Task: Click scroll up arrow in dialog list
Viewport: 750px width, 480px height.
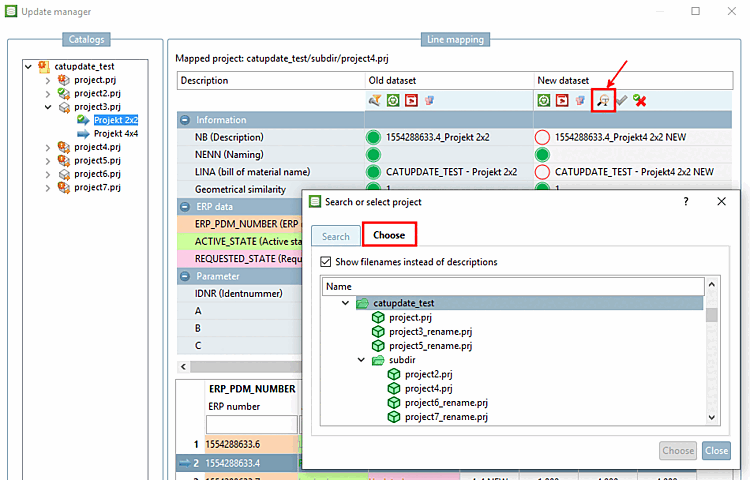Action: pos(712,284)
